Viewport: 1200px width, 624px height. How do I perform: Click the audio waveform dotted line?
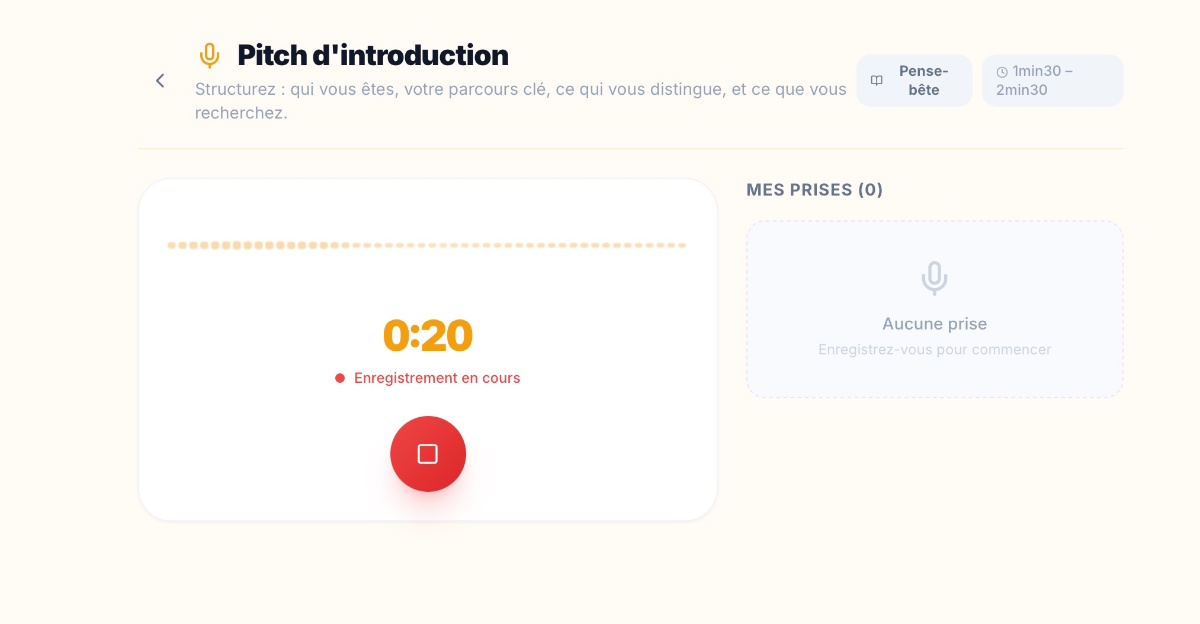pos(427,245)
